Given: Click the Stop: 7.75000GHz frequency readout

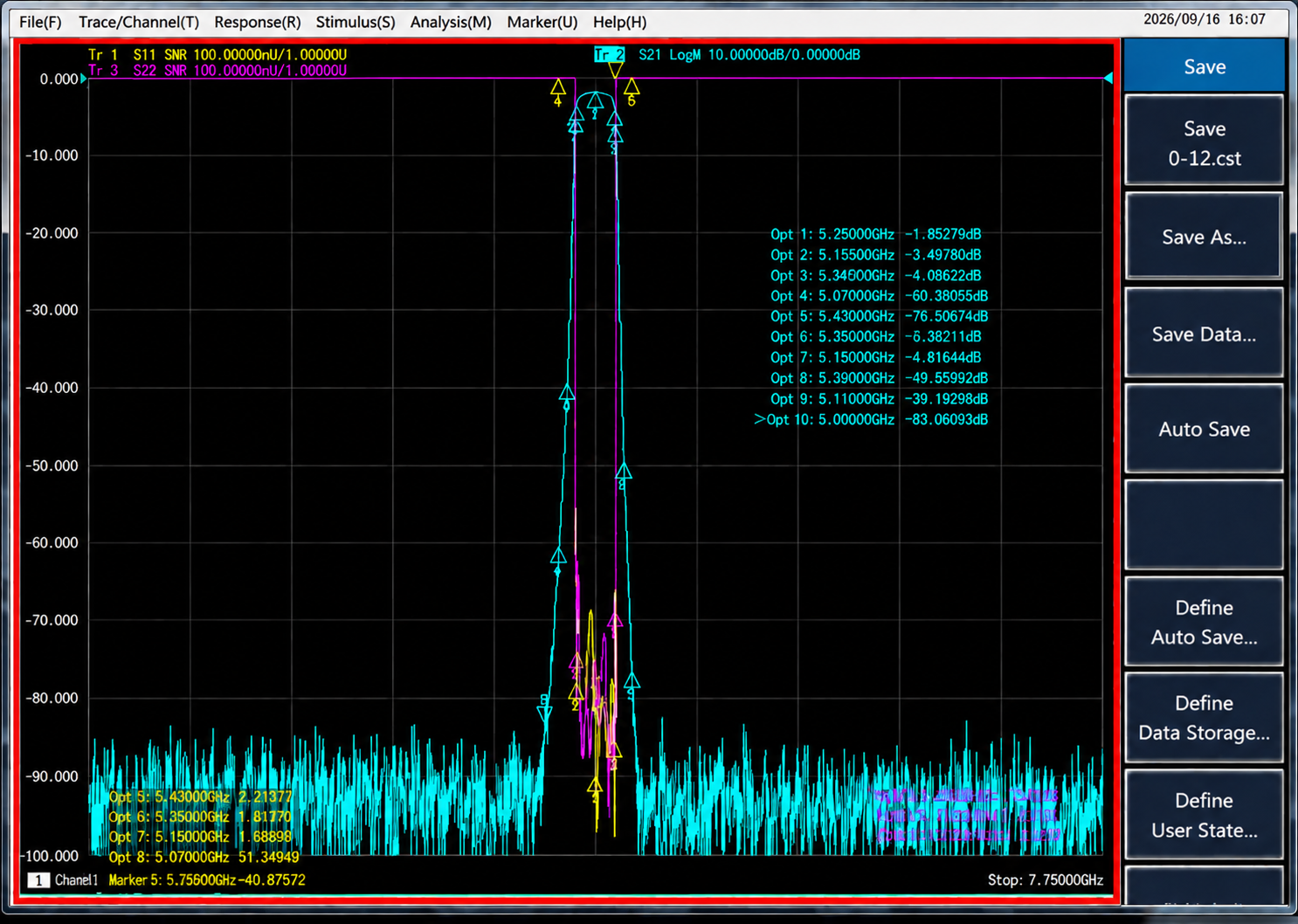Looking at the screenshot, I should (x=1046, y=880).
